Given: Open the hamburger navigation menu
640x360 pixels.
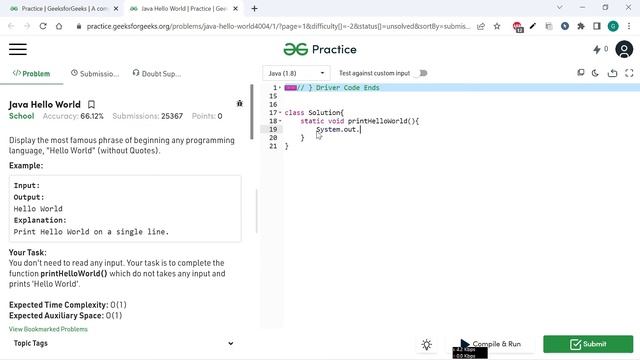Looking at the screenshot, I should coord(18,49).
